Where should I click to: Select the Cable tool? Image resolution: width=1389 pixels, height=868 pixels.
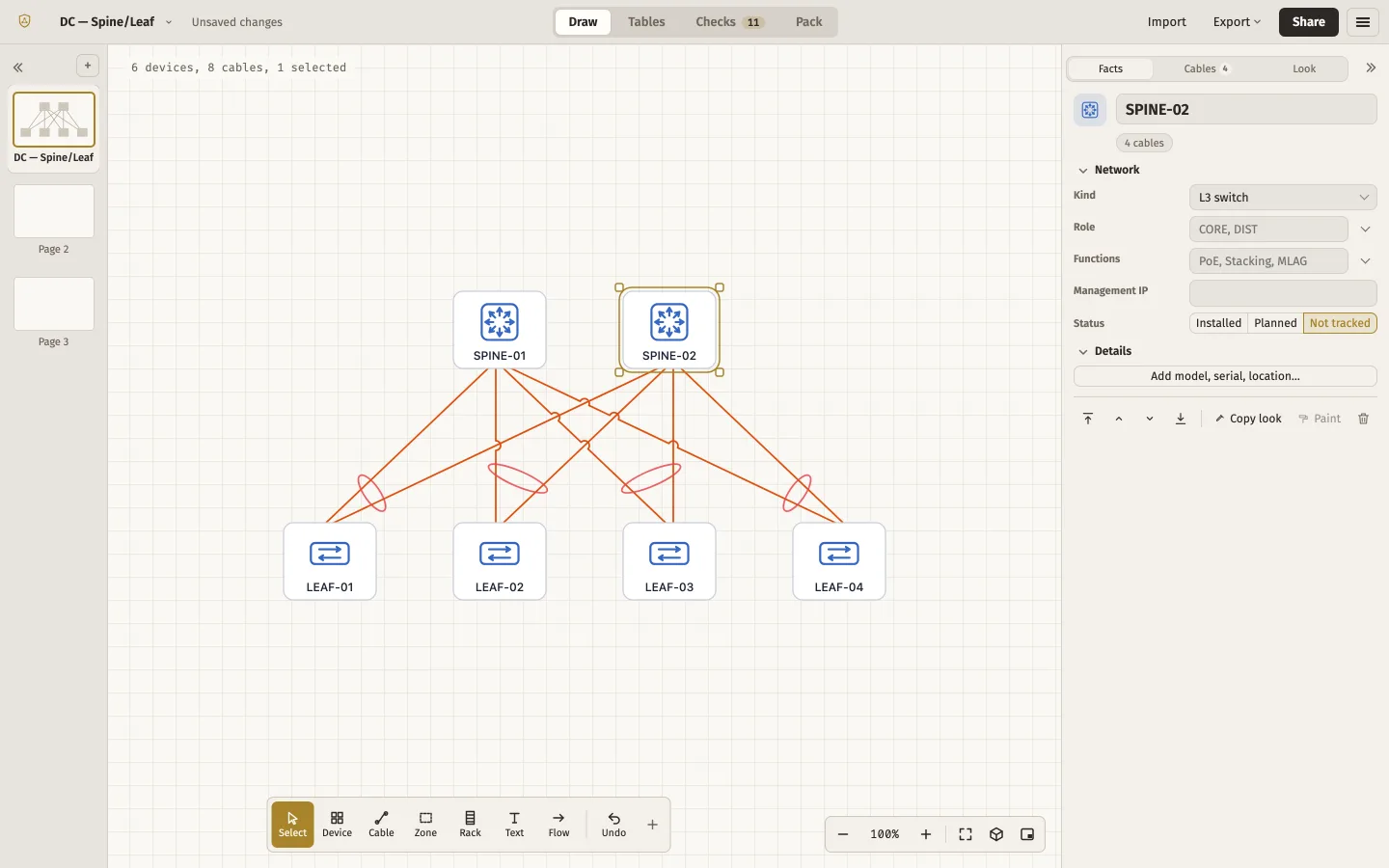(381, 825)
